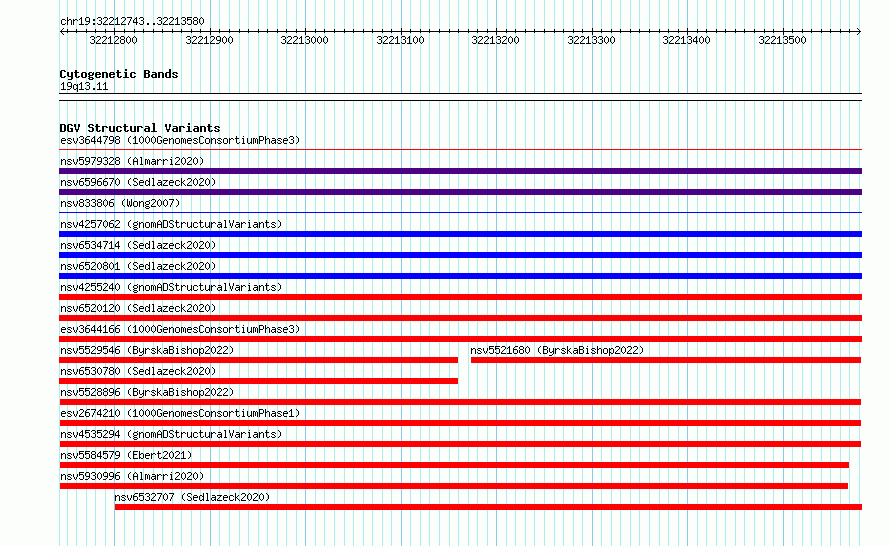This screenshot has height=546, width=890.
Task: Click the left arrow of the ruler
Action: [62, 31]
